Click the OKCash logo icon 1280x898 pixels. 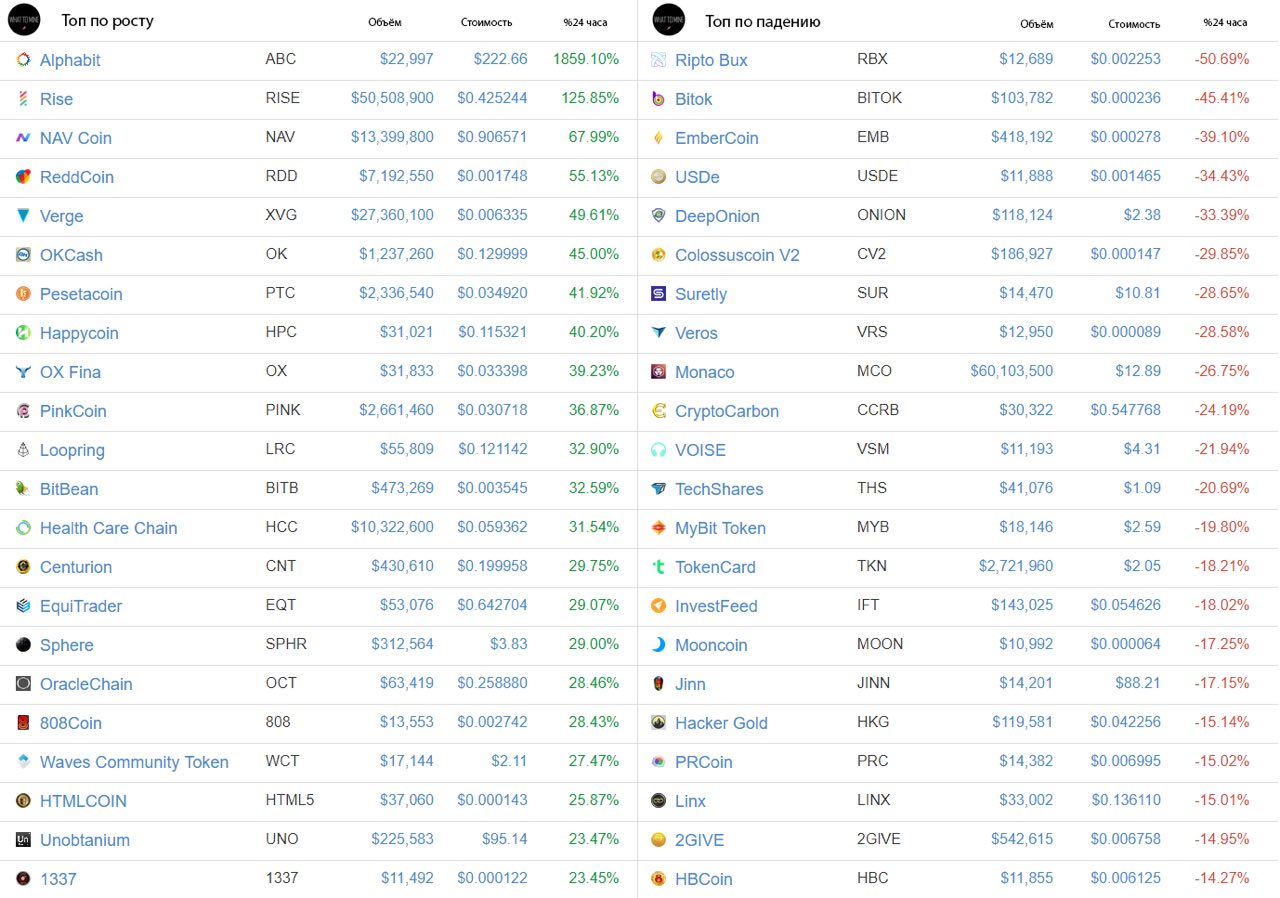[x=23, y=255]
